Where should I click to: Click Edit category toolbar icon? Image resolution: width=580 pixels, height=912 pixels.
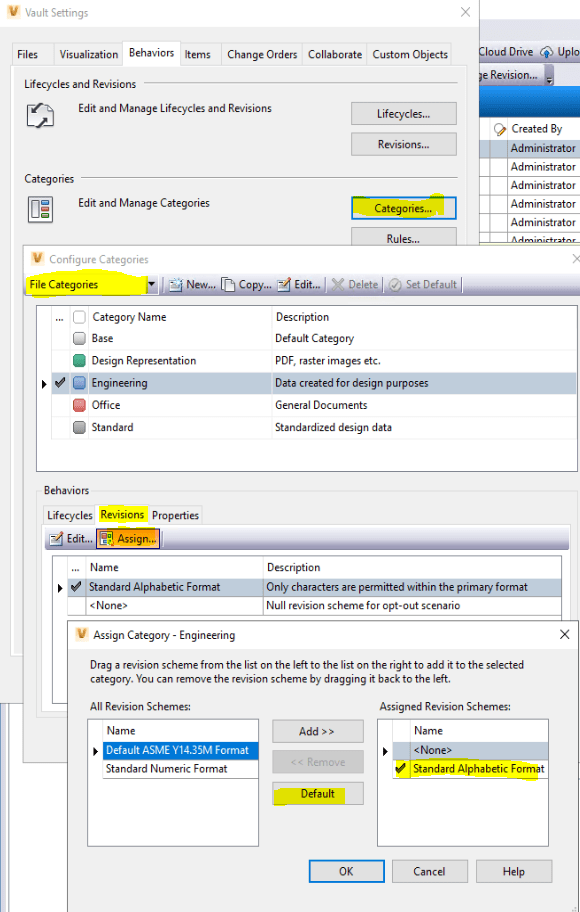284,285
